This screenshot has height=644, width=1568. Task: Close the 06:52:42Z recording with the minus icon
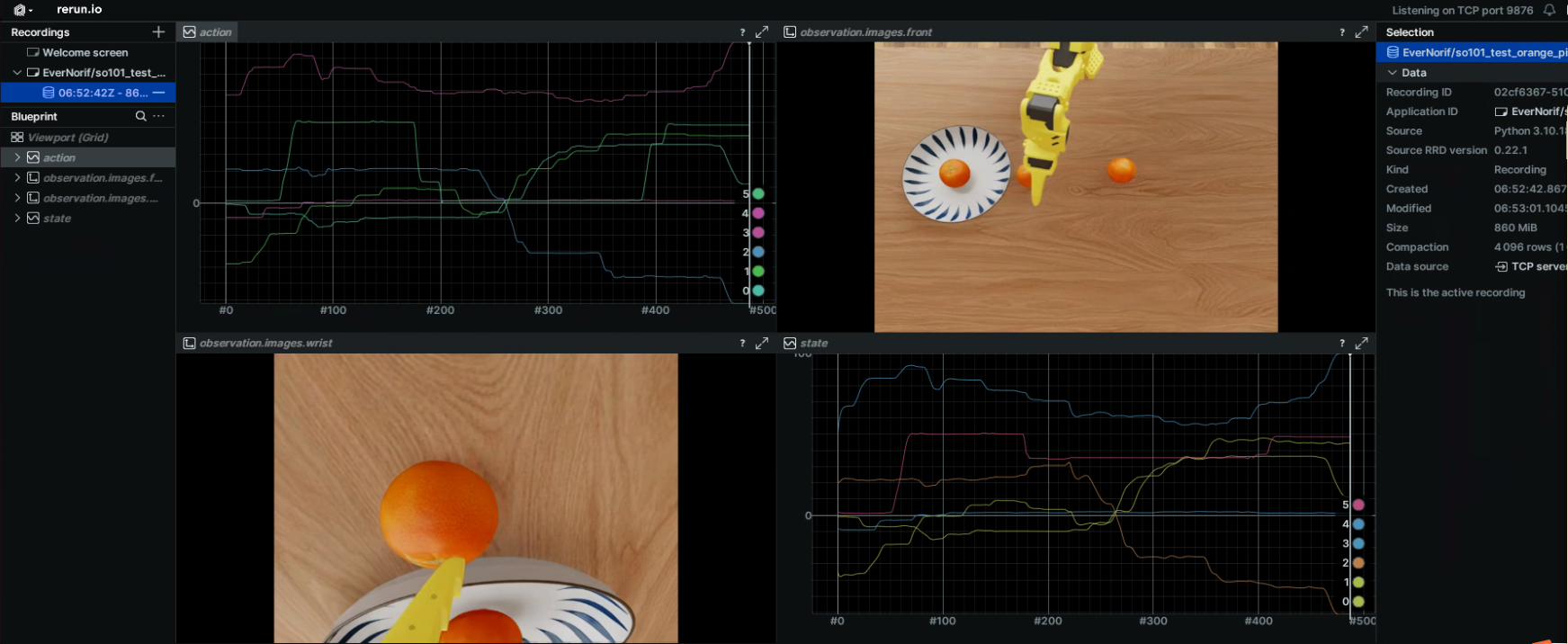click(159, 93)
